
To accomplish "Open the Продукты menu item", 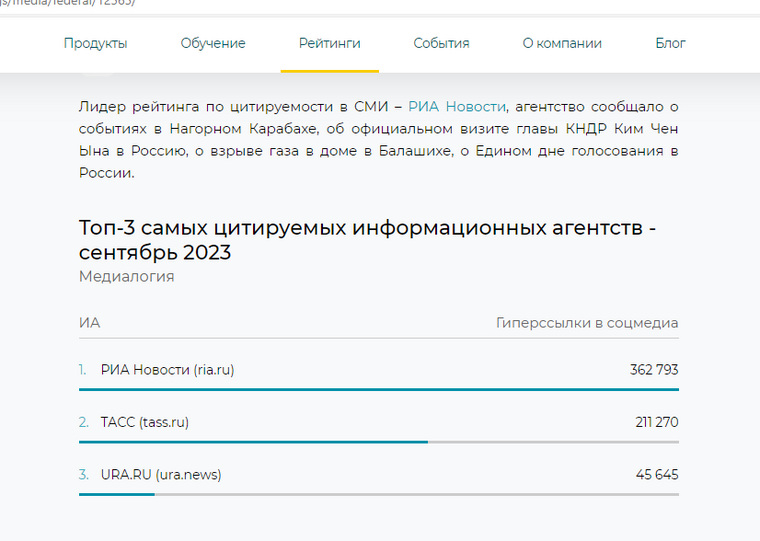I will pos(95,44).
